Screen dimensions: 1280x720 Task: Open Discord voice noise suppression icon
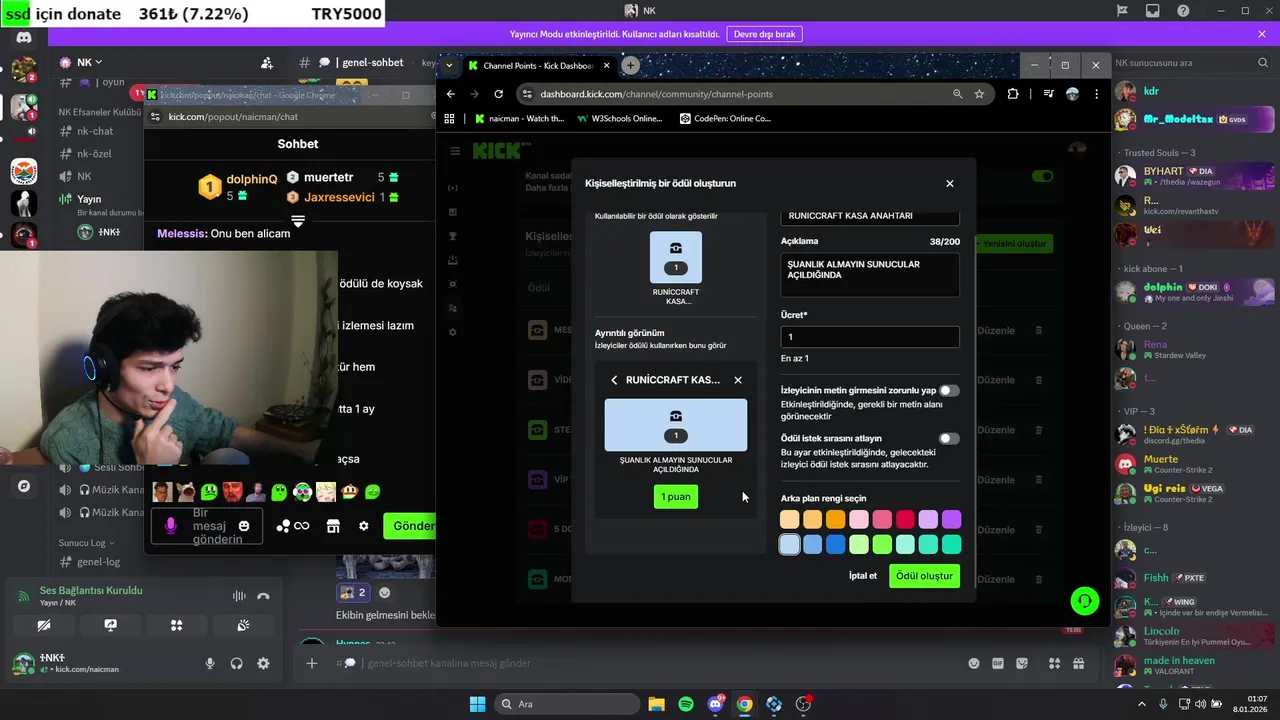(239, 596)
